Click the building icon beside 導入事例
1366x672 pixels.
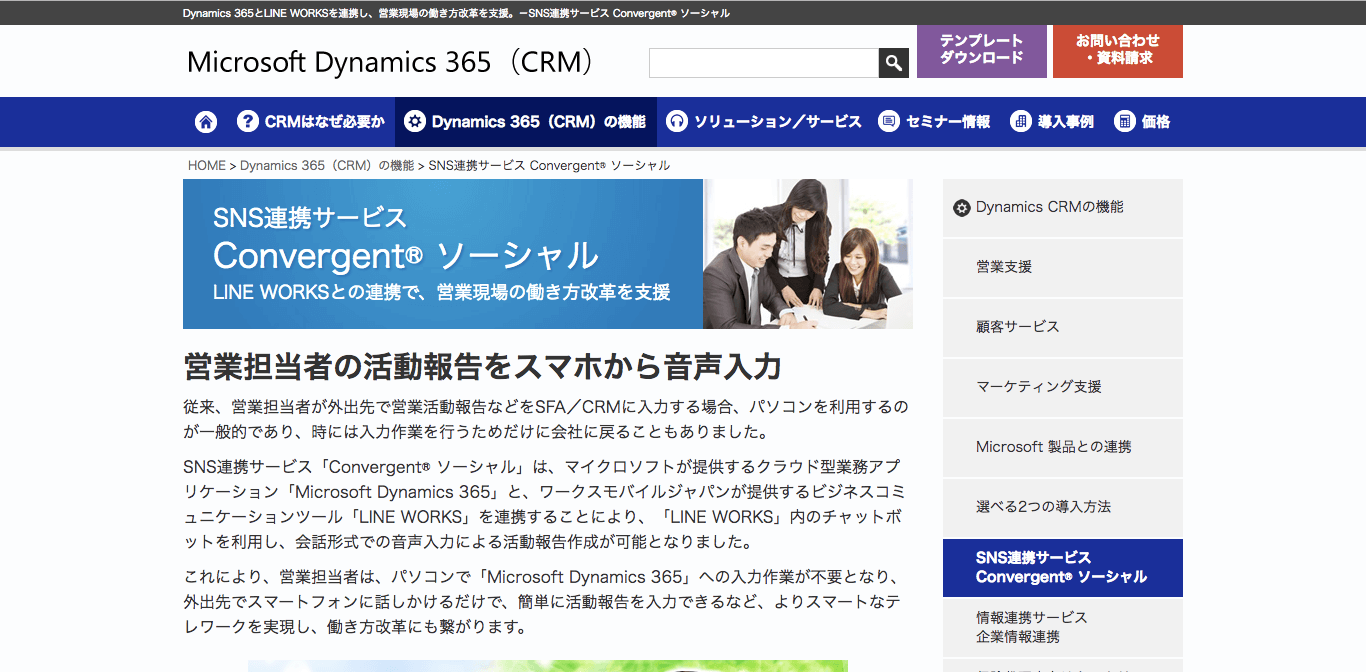pos(1020,122)
